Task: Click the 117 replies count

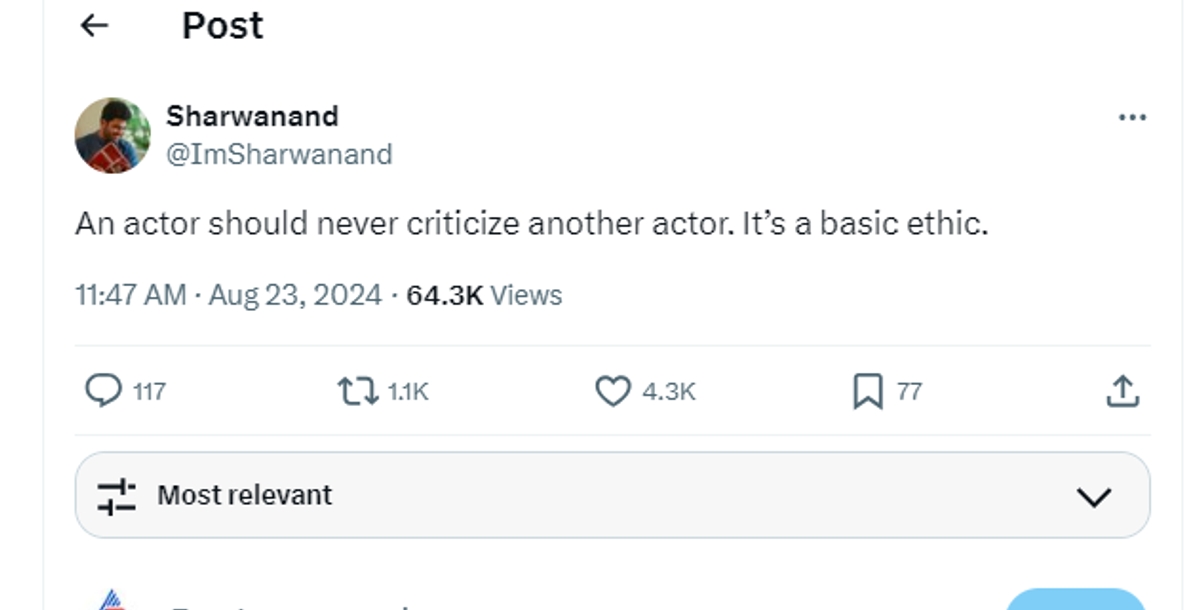Action: point(149,391)
